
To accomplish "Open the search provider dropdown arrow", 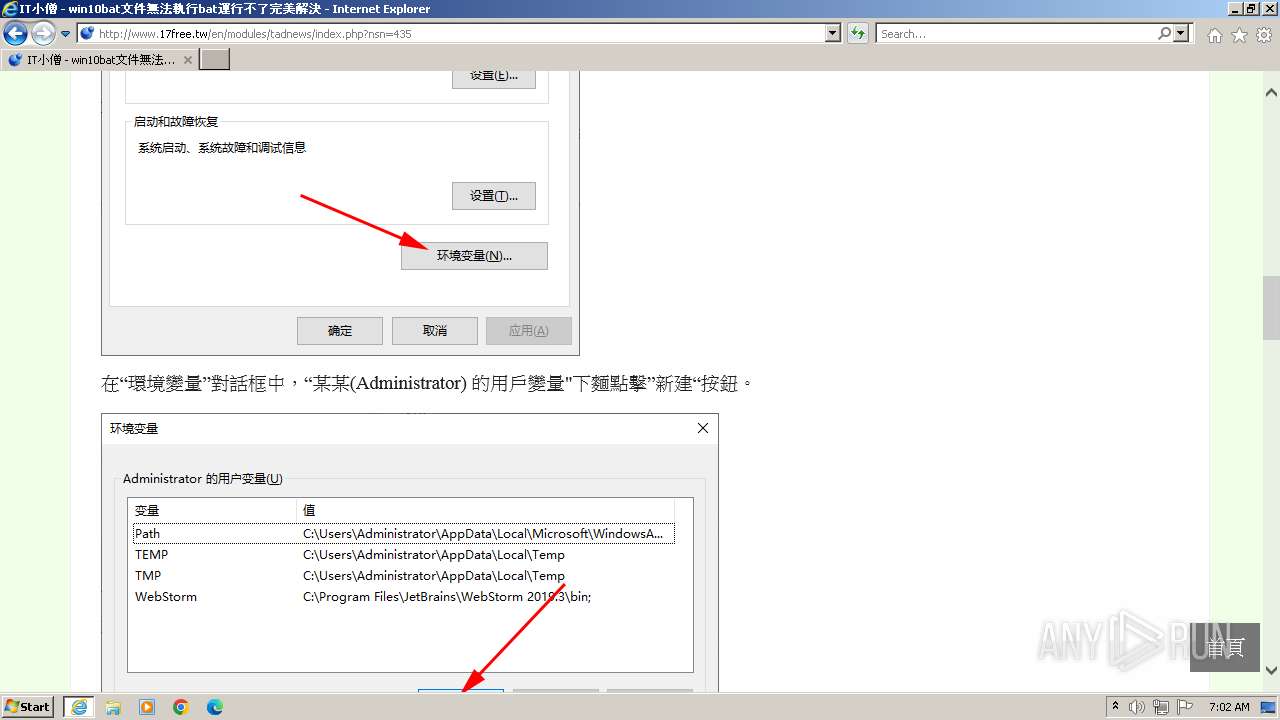I will pos(1182,33).
